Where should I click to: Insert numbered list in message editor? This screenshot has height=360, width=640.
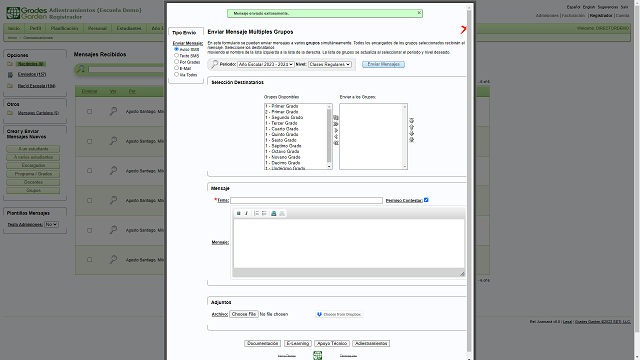pos(256,213)
